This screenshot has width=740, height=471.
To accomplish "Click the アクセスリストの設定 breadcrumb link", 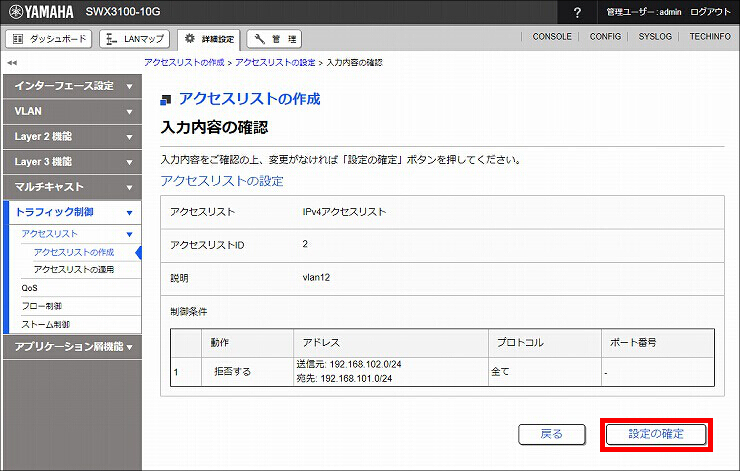I will 275,62.
